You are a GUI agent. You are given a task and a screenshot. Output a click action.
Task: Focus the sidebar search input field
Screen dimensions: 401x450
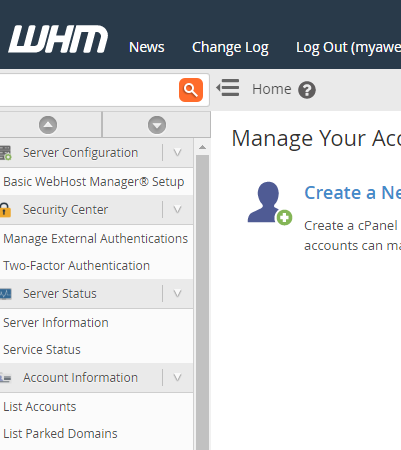(x=88, y=90)
